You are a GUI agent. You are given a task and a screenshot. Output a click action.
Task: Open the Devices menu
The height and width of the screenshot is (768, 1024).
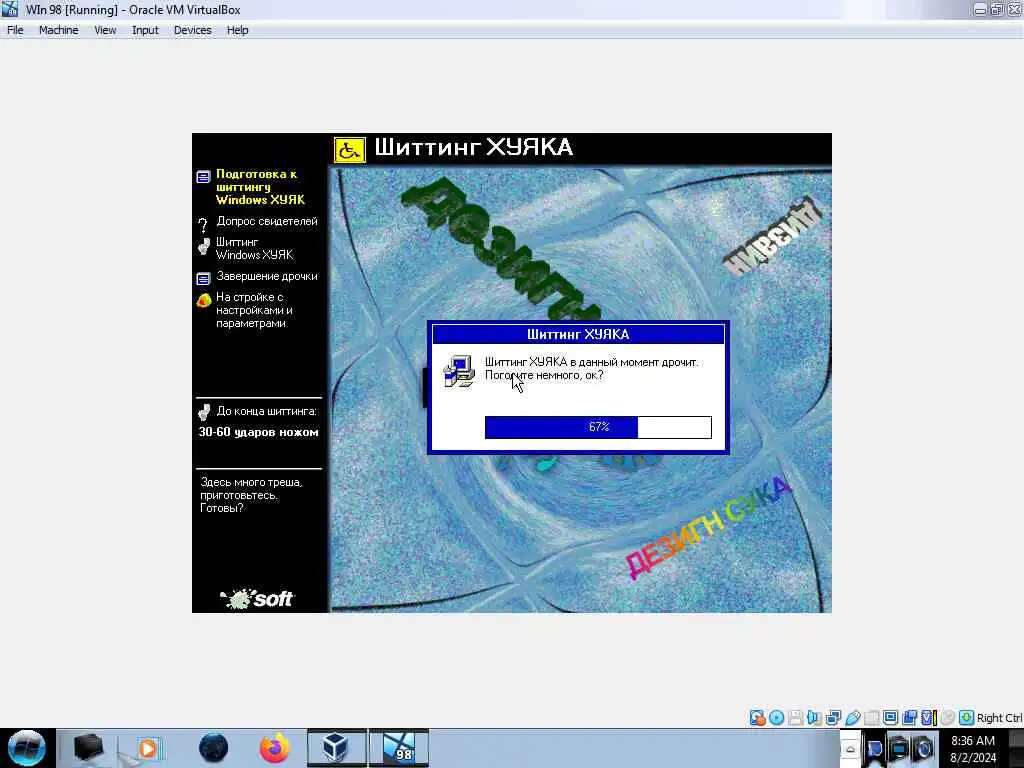[193, 30]
